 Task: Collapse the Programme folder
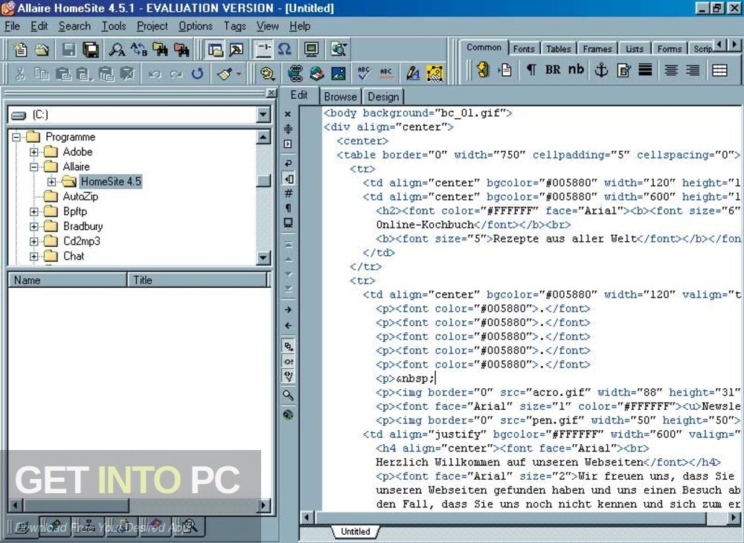pos(17,137)
